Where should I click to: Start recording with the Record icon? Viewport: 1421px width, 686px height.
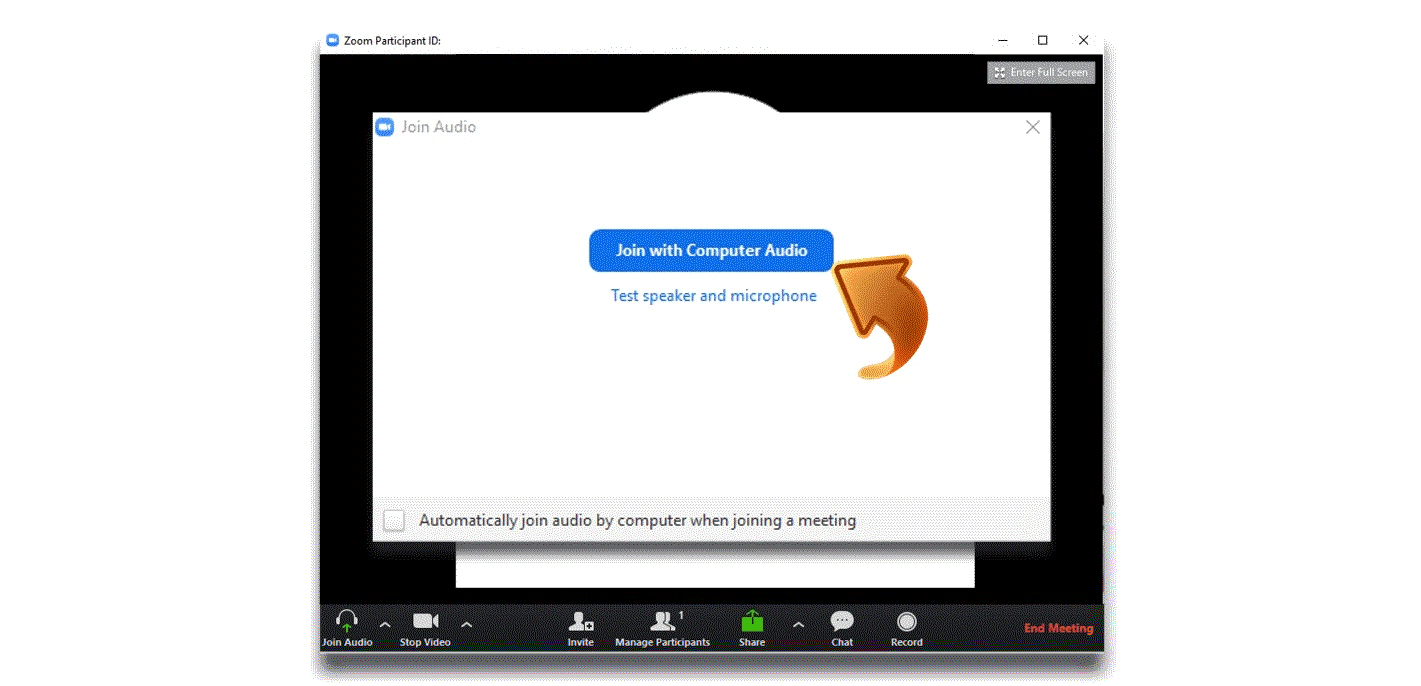pyautogui.click(x=906, y=622)
